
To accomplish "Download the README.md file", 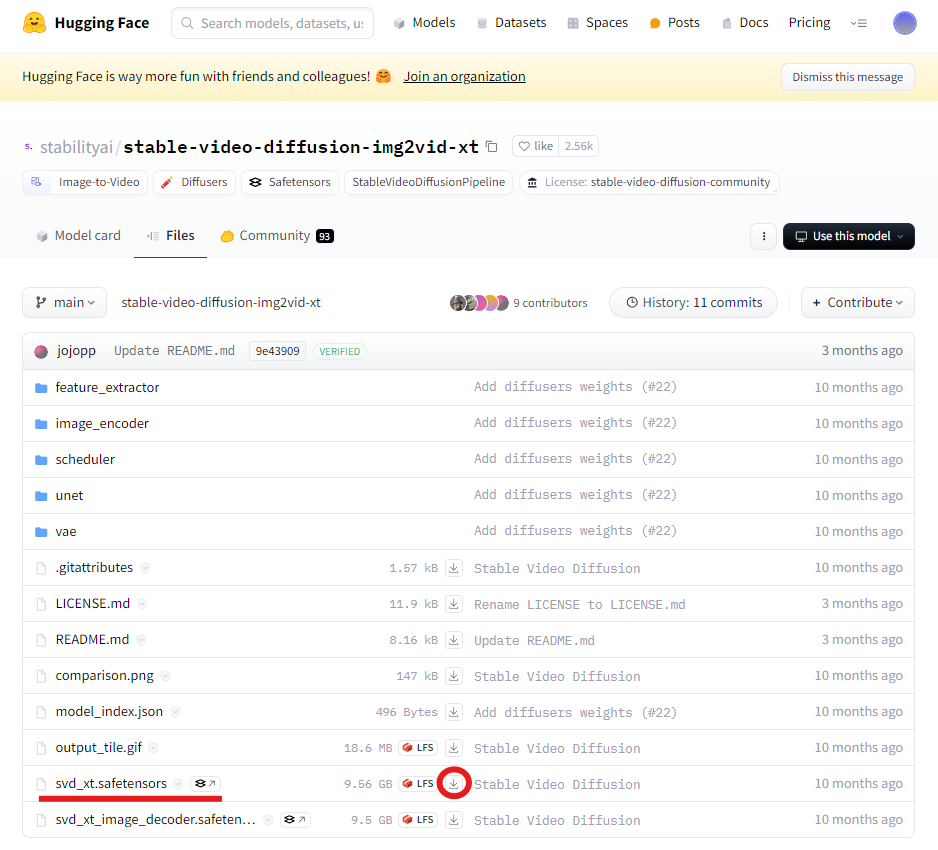I will coord(454,640).
